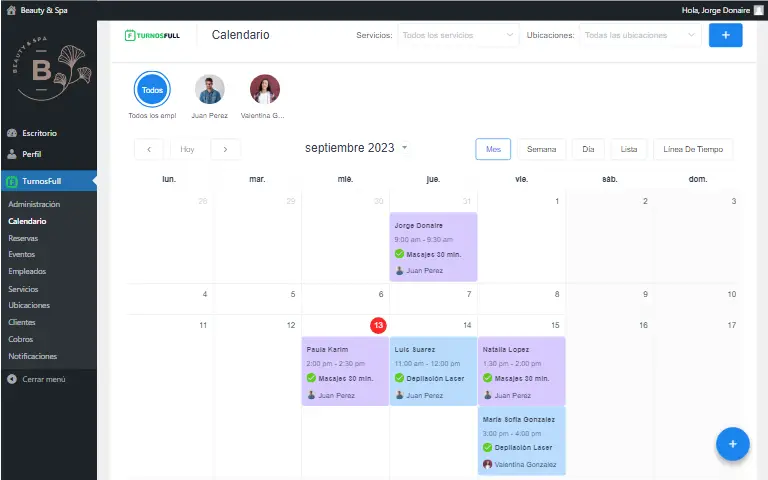Select Juan Perez employee avatar
The height and width of the screenshot is (480, 768).
click(209, 90)
